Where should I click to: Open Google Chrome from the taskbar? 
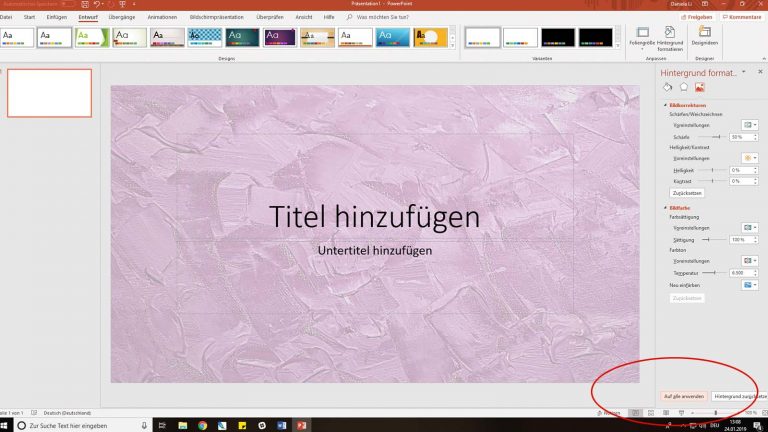(202, 425)
